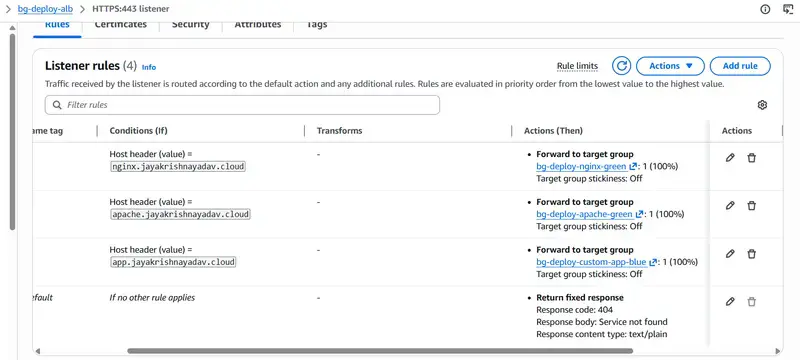Image resolution: width=800 pixels, height=360 pixels.
Task: Edit the default rule with pencil icon
Action: pos(730,301)
